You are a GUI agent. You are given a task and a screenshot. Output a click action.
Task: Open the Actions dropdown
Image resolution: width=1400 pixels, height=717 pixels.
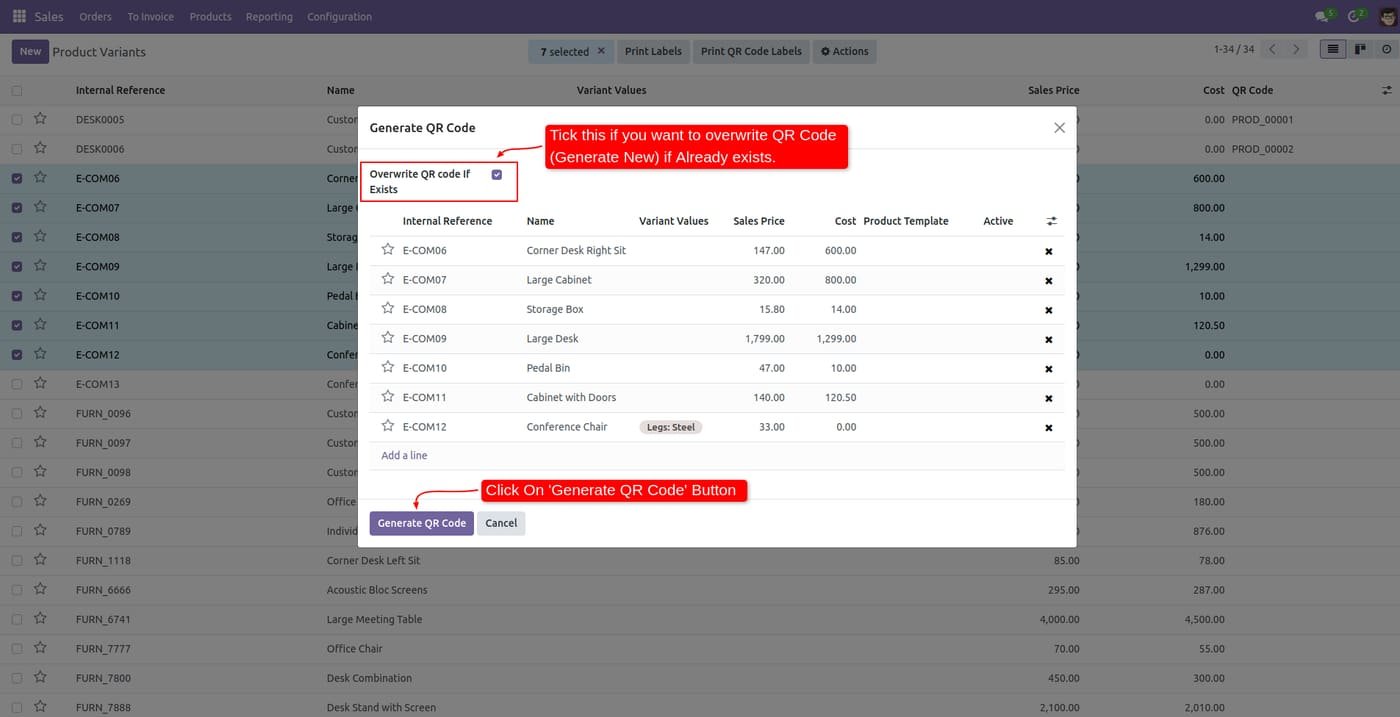844,51
